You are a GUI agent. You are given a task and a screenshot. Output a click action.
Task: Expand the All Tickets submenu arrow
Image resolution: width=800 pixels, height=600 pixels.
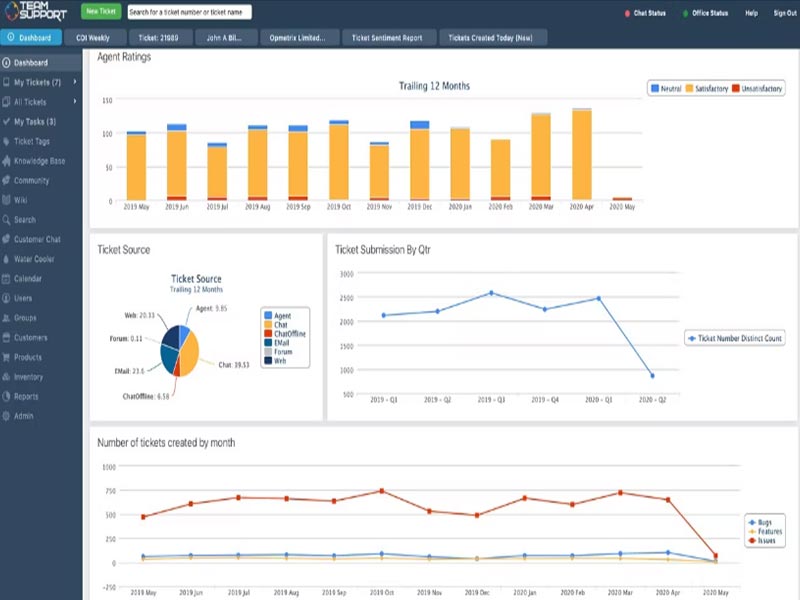[x=74, y=102]
